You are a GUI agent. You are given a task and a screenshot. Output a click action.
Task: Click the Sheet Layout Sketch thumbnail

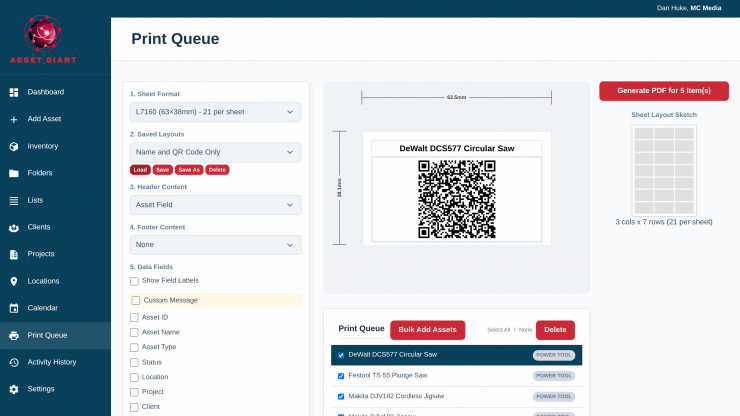pyautogui.click(x=664, y=171)
